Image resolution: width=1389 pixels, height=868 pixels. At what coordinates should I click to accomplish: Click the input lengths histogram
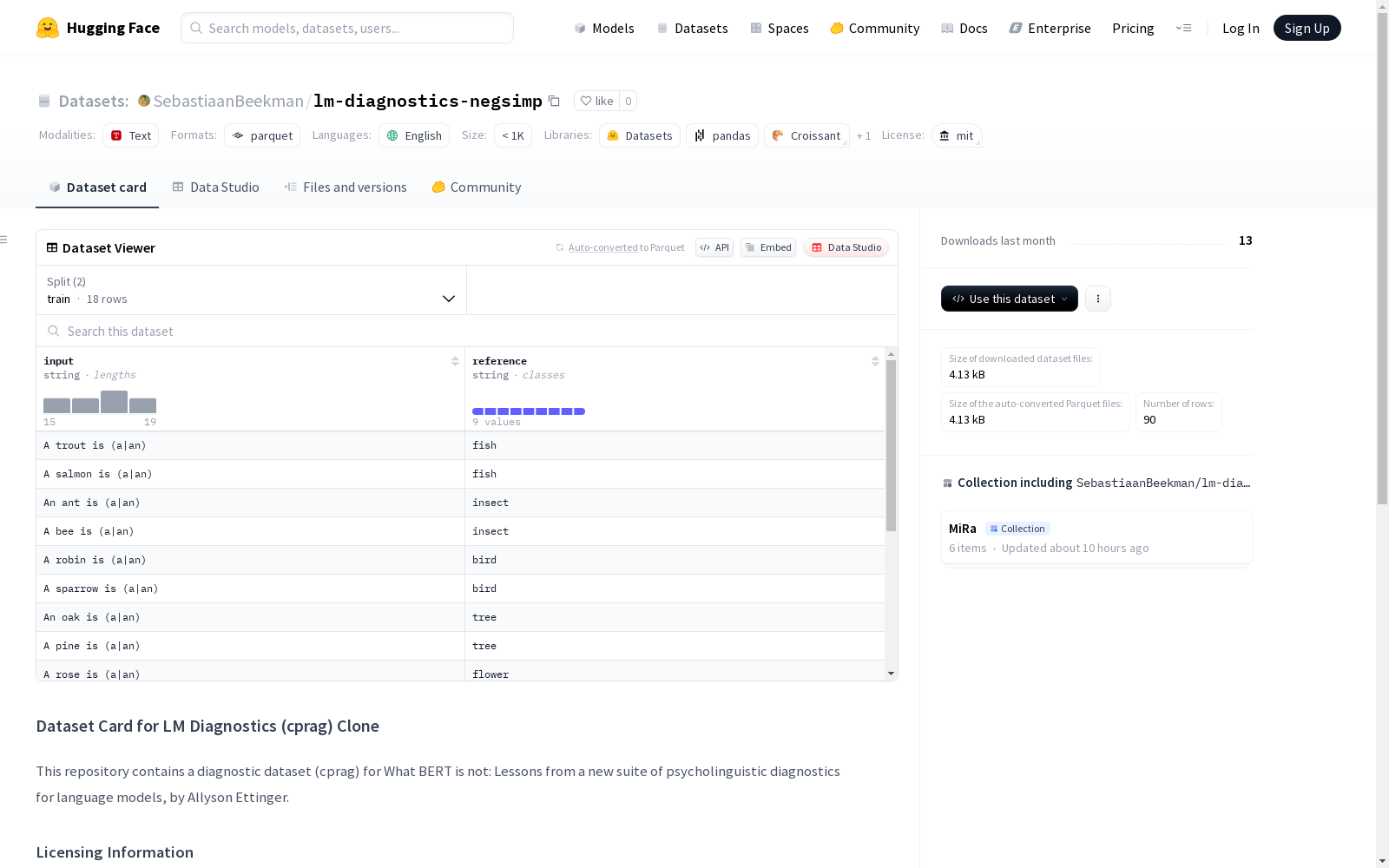(x=100, y=402)
